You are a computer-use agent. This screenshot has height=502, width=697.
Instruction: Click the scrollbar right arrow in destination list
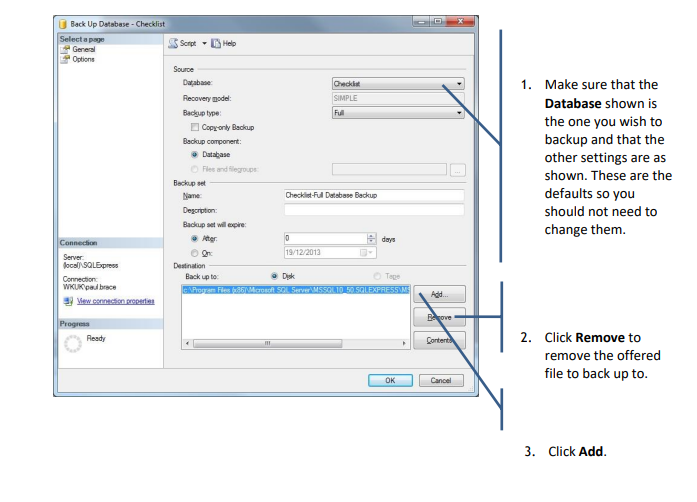pos(404,343)
